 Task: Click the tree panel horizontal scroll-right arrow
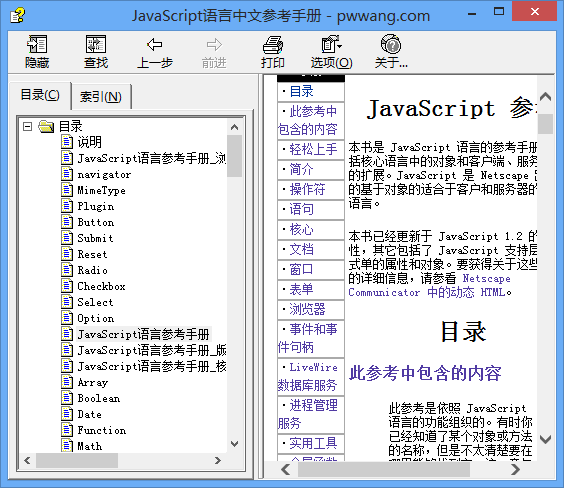[x=218, y=460]
